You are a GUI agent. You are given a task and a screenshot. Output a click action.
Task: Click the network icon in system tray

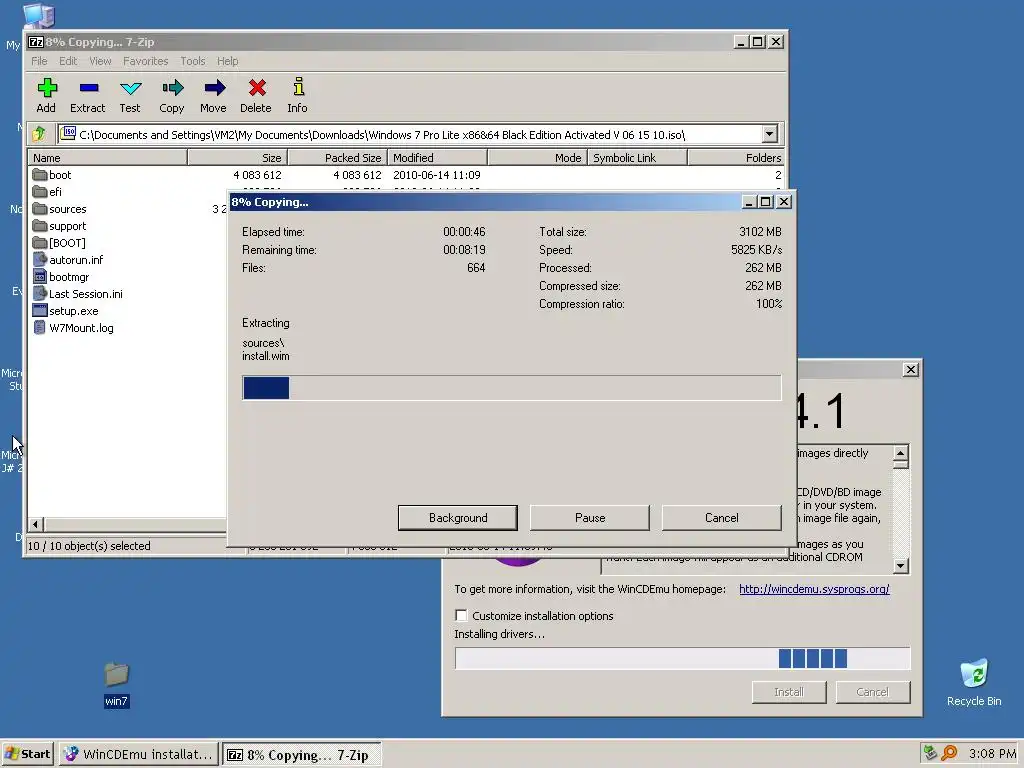tap(930, 753)
